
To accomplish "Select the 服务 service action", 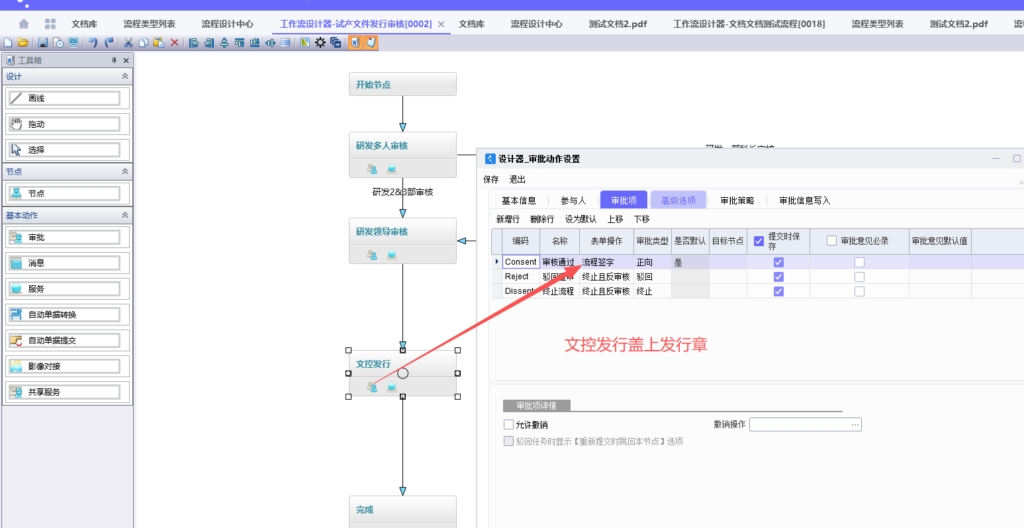I will [67, 288].
